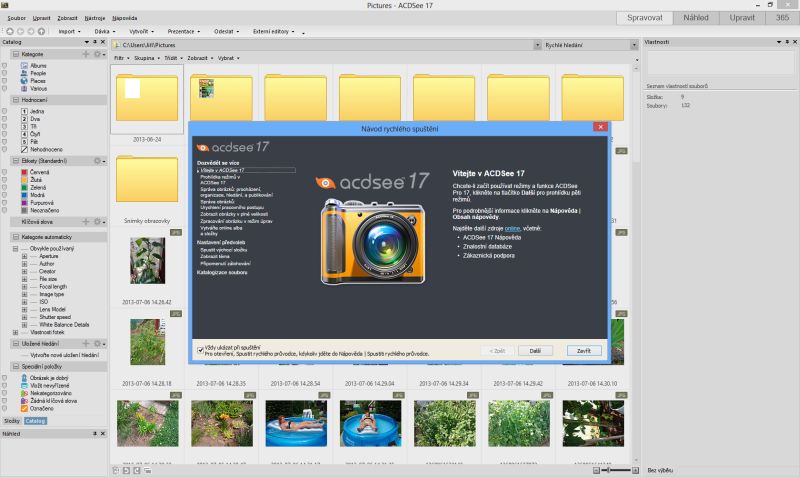Image resolution: width=800 pixels, height=478 pixels.
Task: Select Označeno tagged item icon
Action: pyautogui.click(x=24, y=409)
